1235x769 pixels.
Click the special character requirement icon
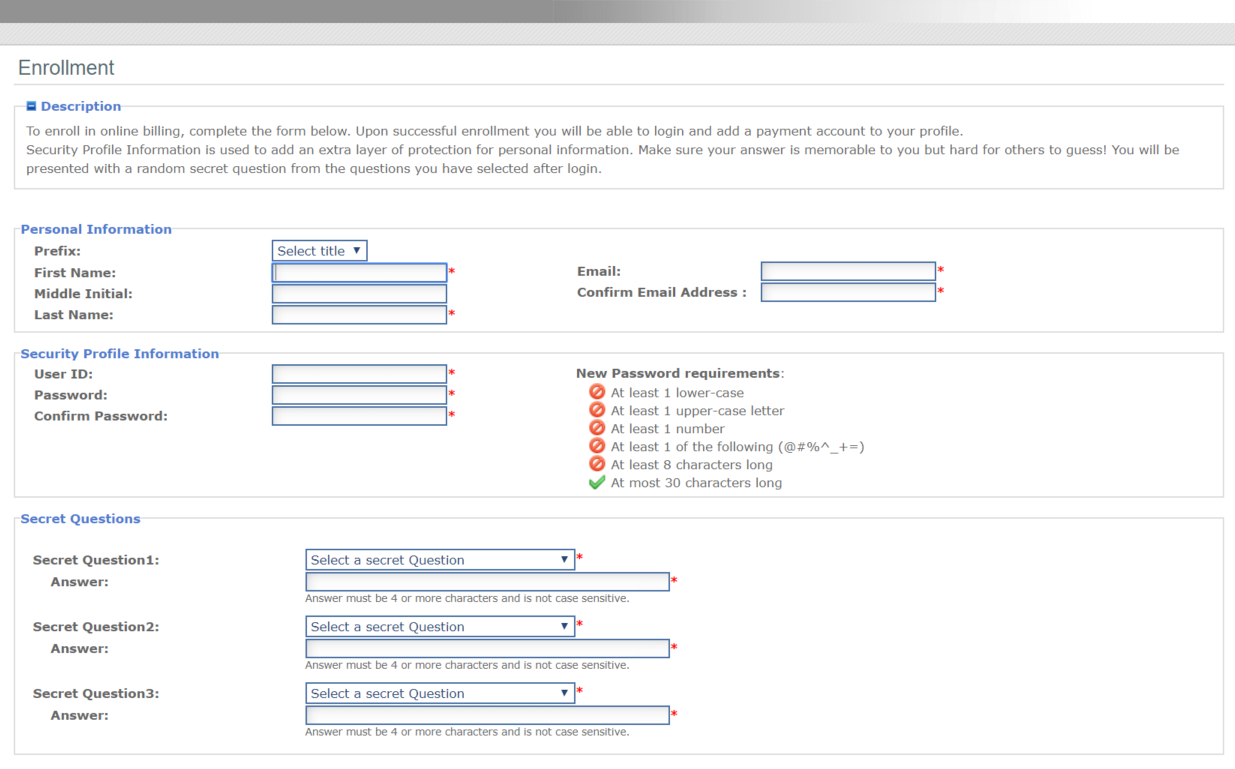coord(597,446)
